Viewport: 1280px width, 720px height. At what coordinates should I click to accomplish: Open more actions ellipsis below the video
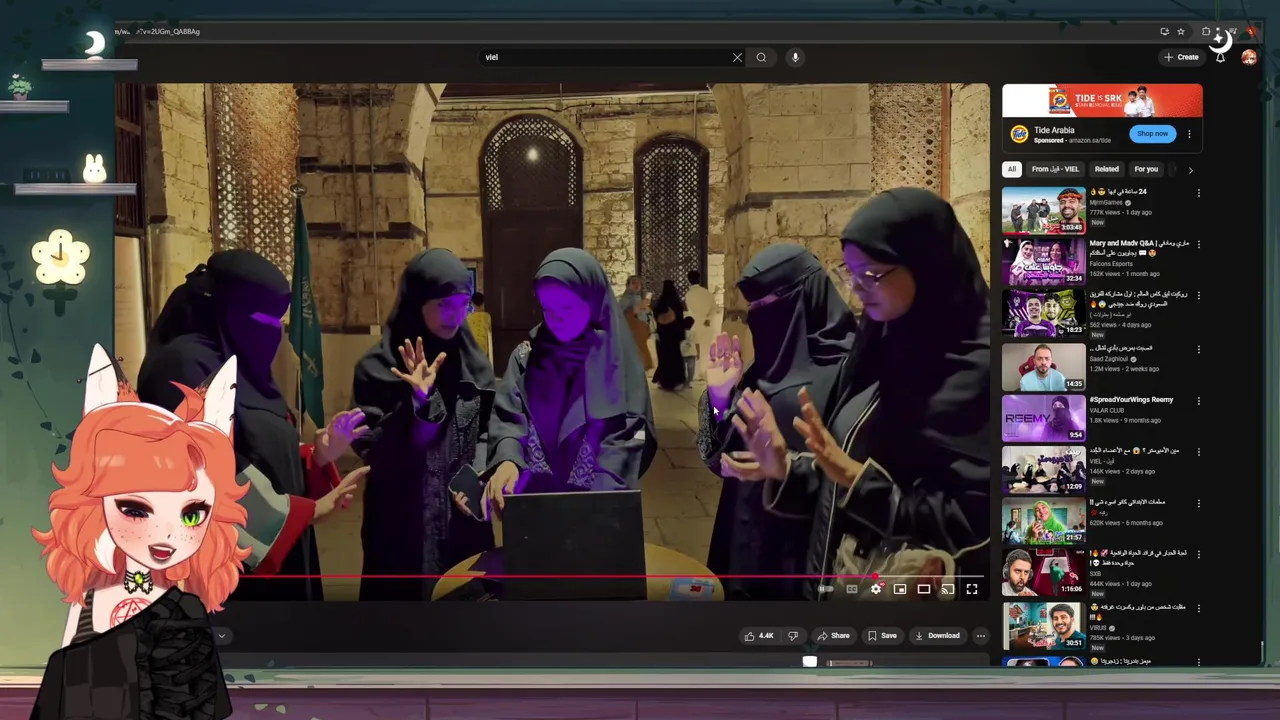(x=981, y=635)
